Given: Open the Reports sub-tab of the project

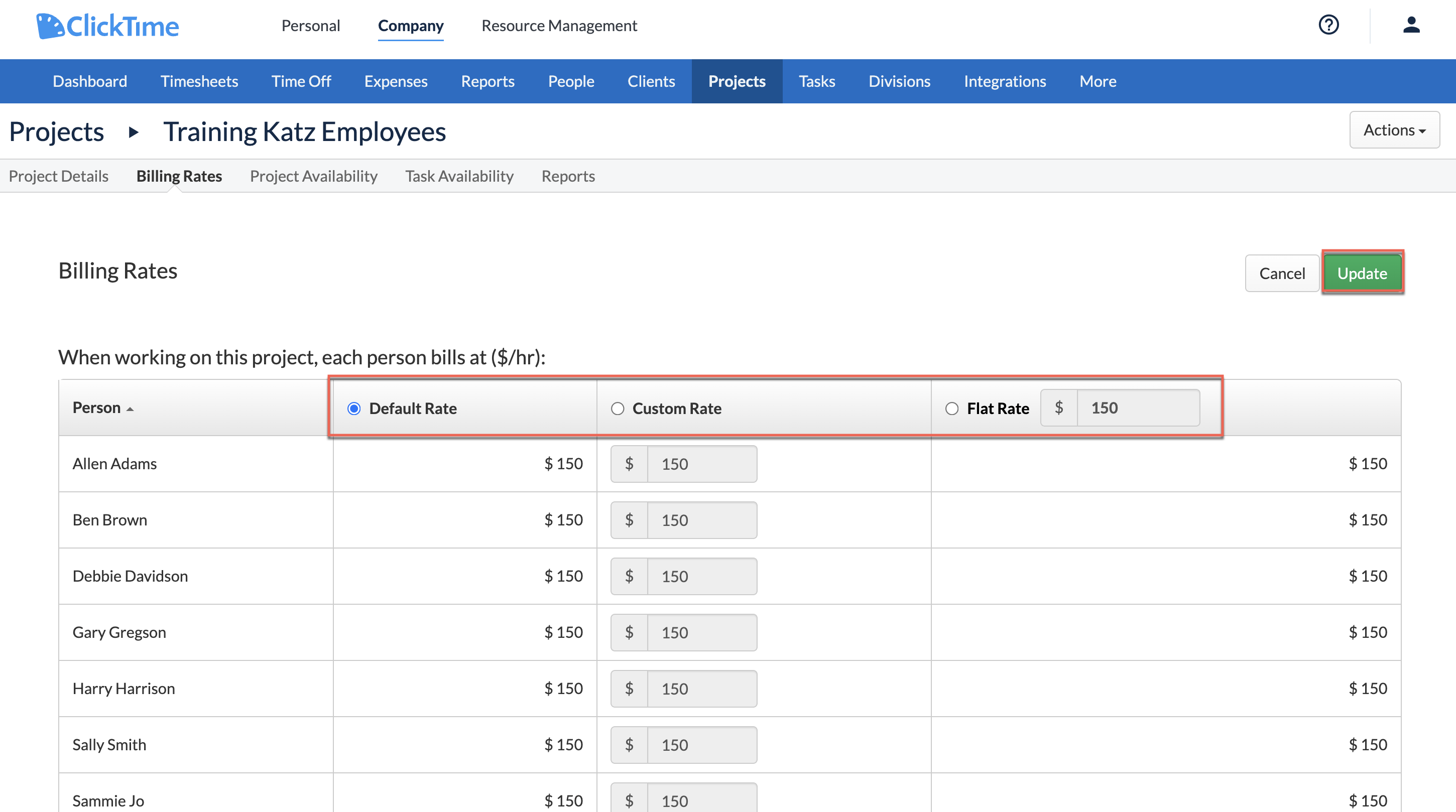Looking at the screenshot, I should 568,176.
